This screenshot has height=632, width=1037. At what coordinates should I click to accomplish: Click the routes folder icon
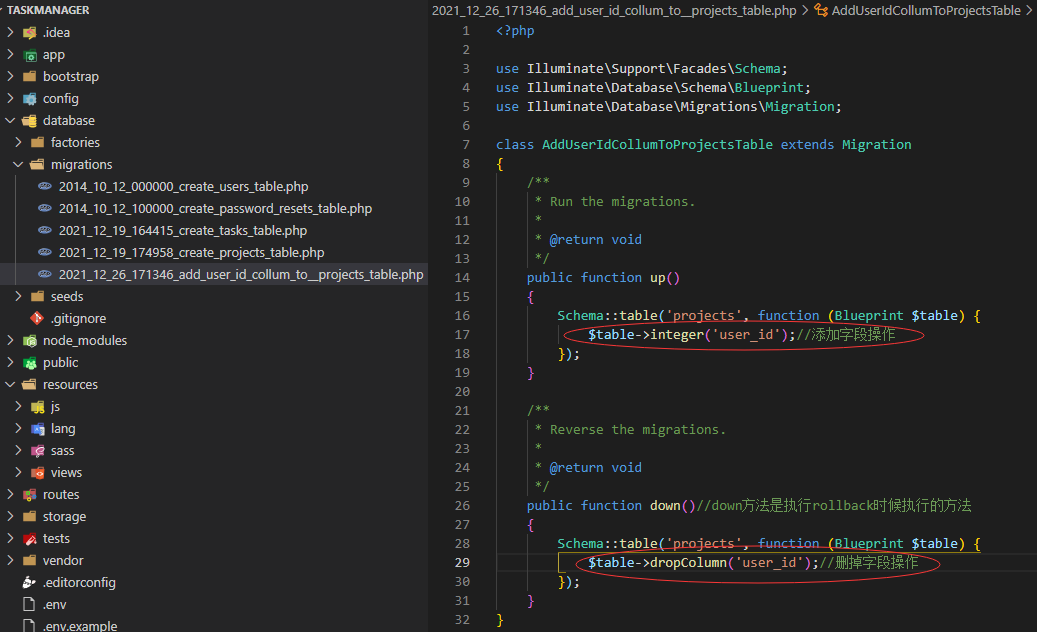pyautogui.click(x=30, y=494)
